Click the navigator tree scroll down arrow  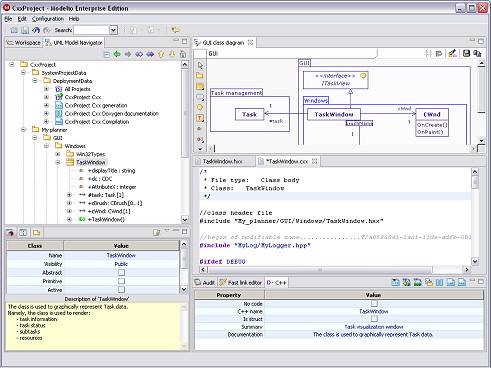tap(185, 219)
